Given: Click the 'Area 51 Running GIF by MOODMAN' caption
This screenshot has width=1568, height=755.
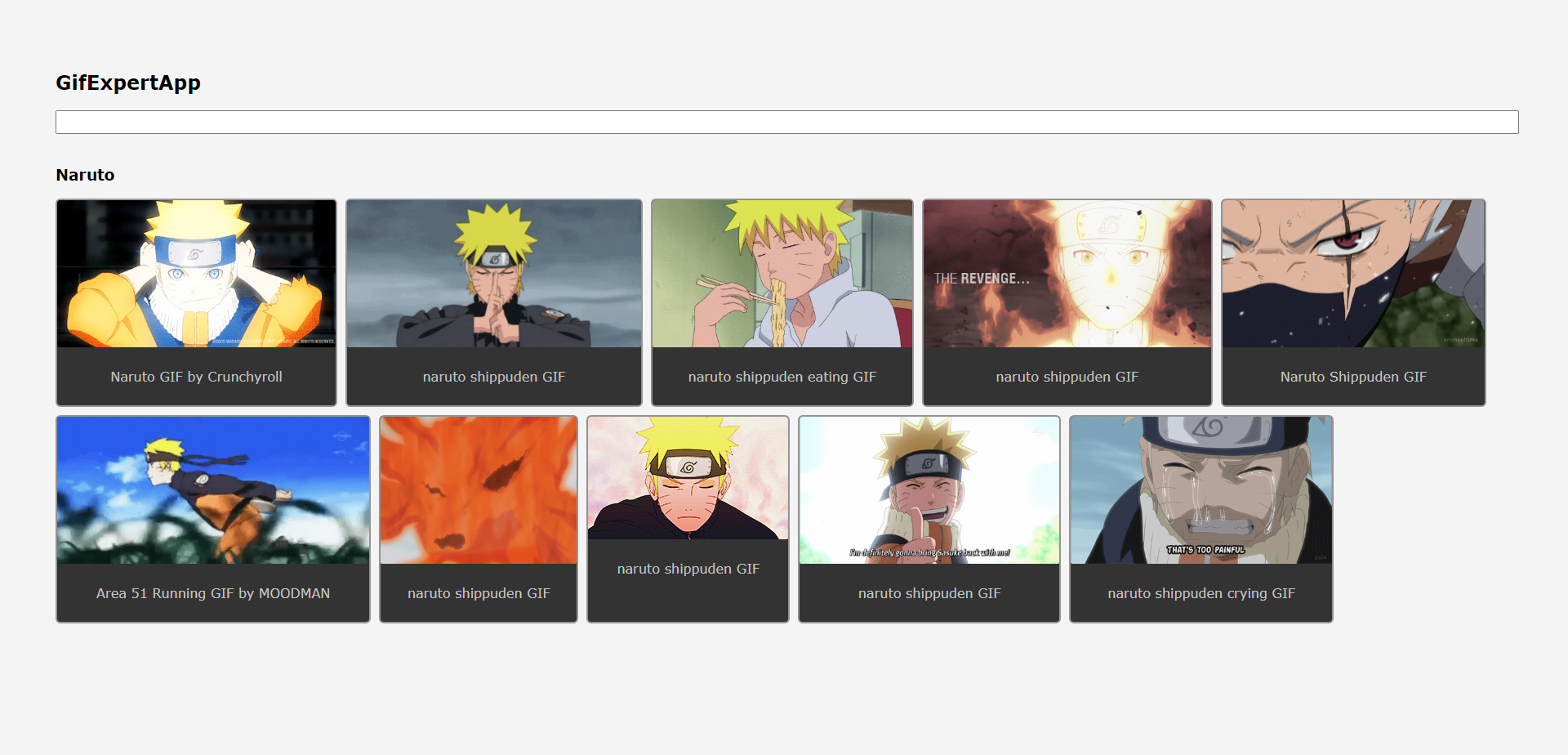Looking at the screenshot, I should point(213,593).
